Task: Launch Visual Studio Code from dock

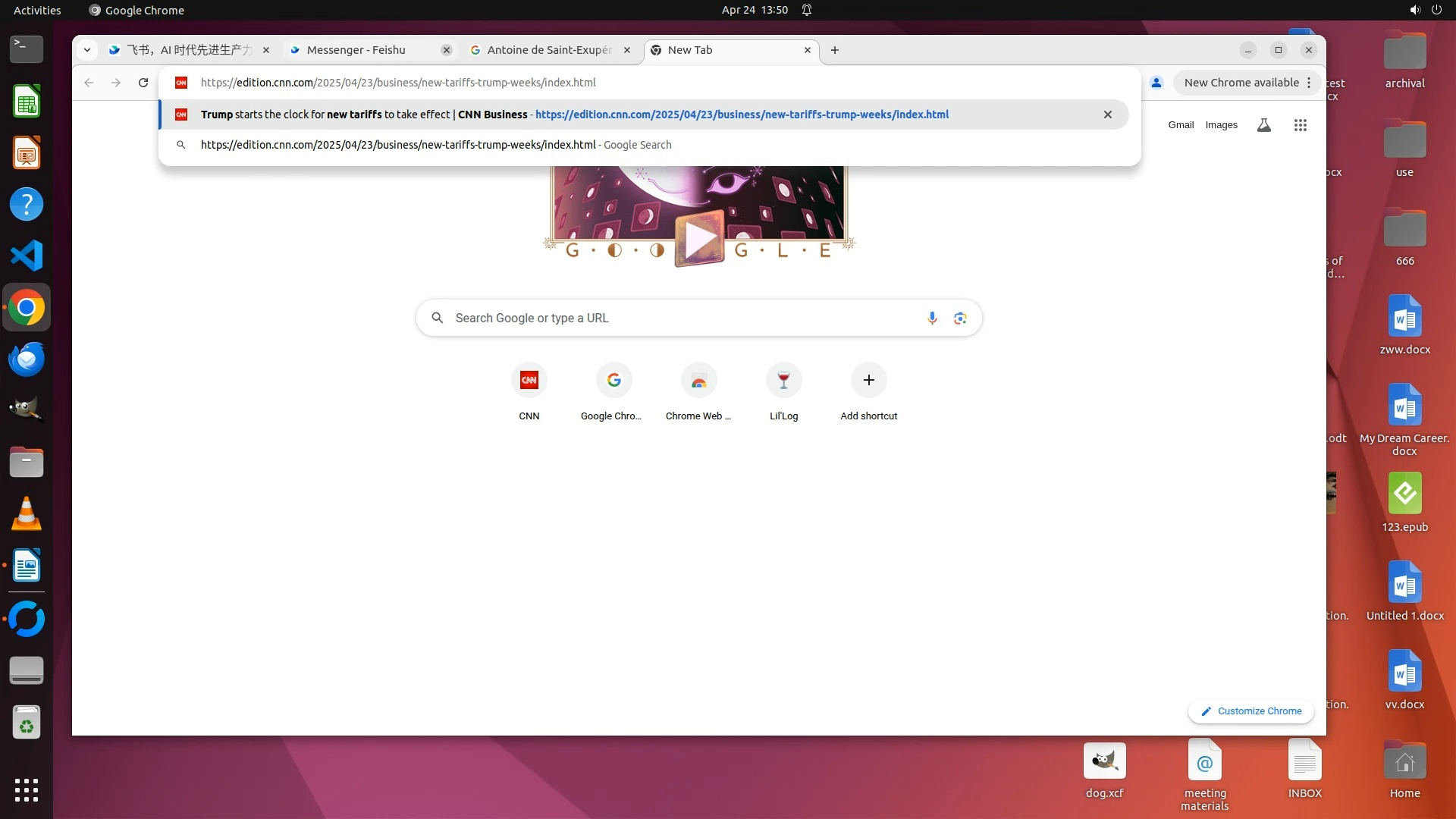Action: (x=27, y=256)
